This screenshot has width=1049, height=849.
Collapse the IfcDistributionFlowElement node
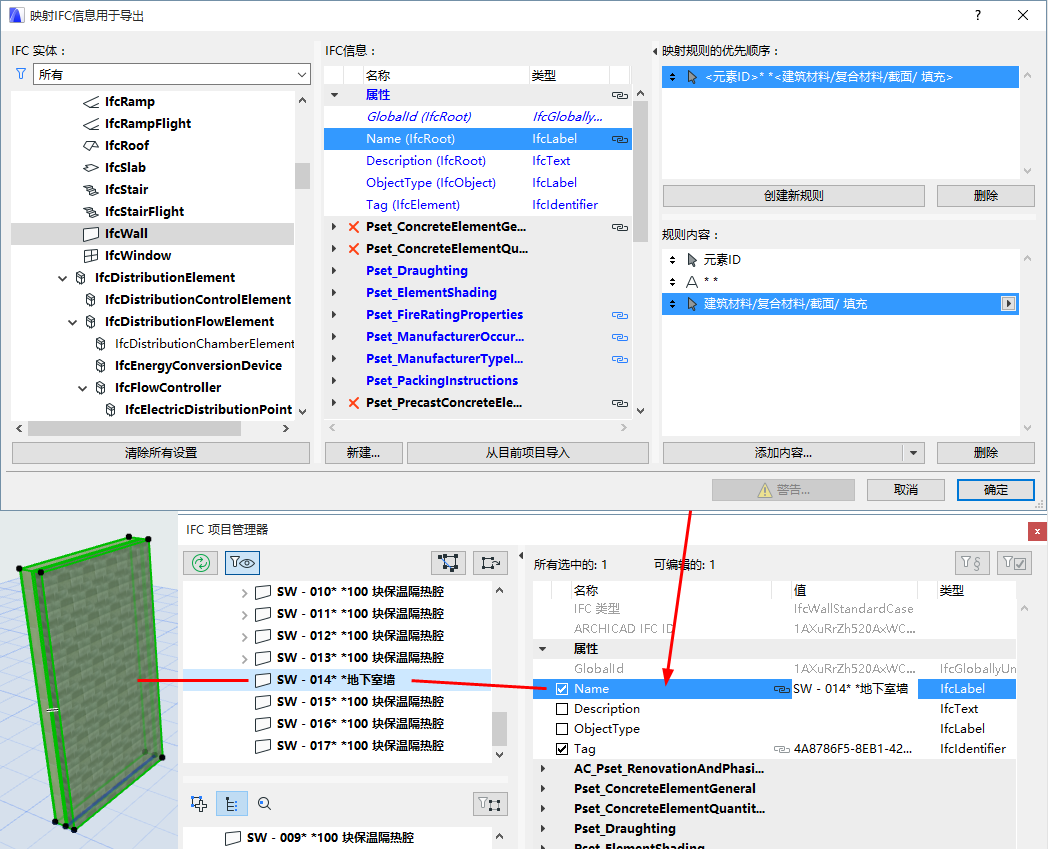(72, 322)
